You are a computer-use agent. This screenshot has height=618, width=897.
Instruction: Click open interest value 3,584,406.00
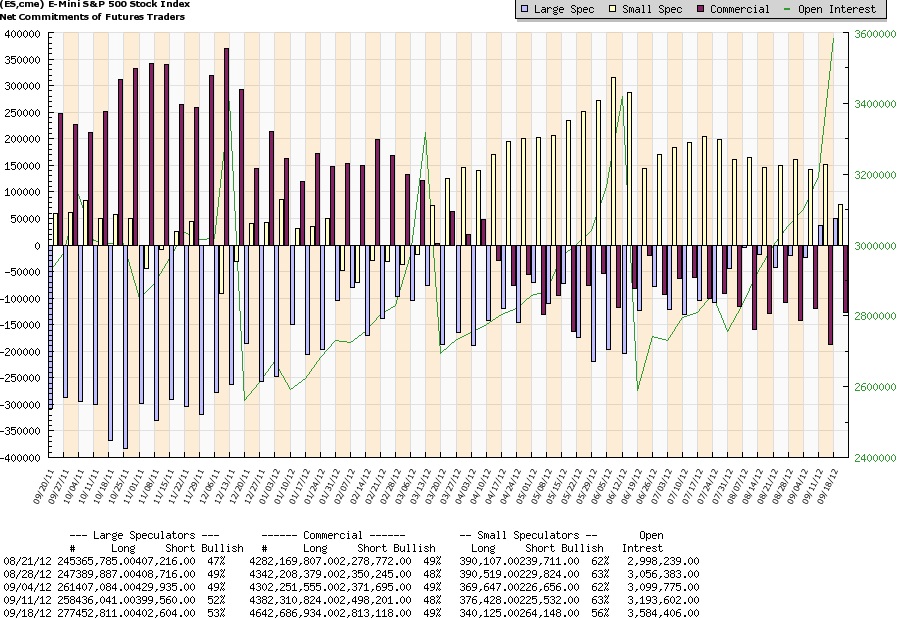pyautogui.click(x=663, y=613)
